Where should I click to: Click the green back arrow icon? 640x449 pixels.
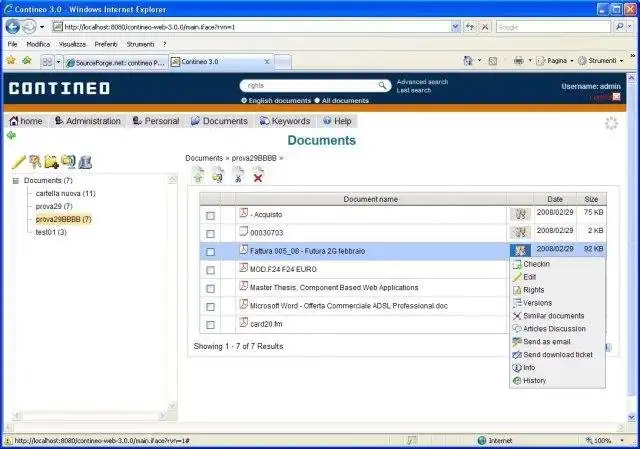coord(11,136)
